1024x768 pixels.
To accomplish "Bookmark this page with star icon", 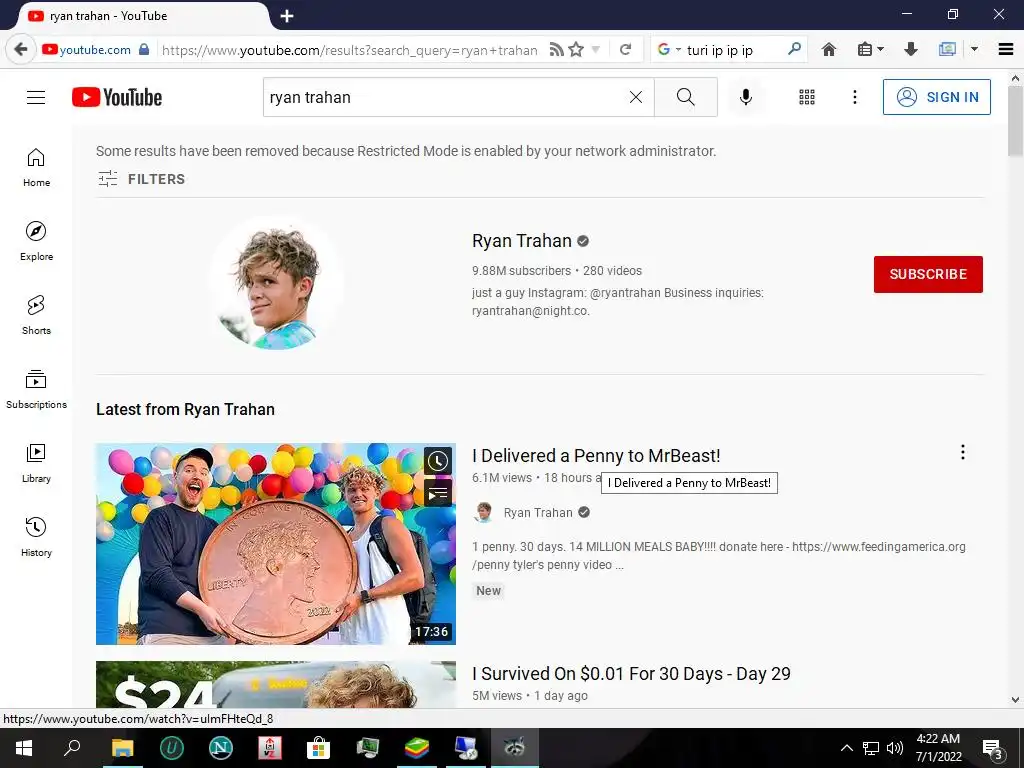I will [576, 50].
